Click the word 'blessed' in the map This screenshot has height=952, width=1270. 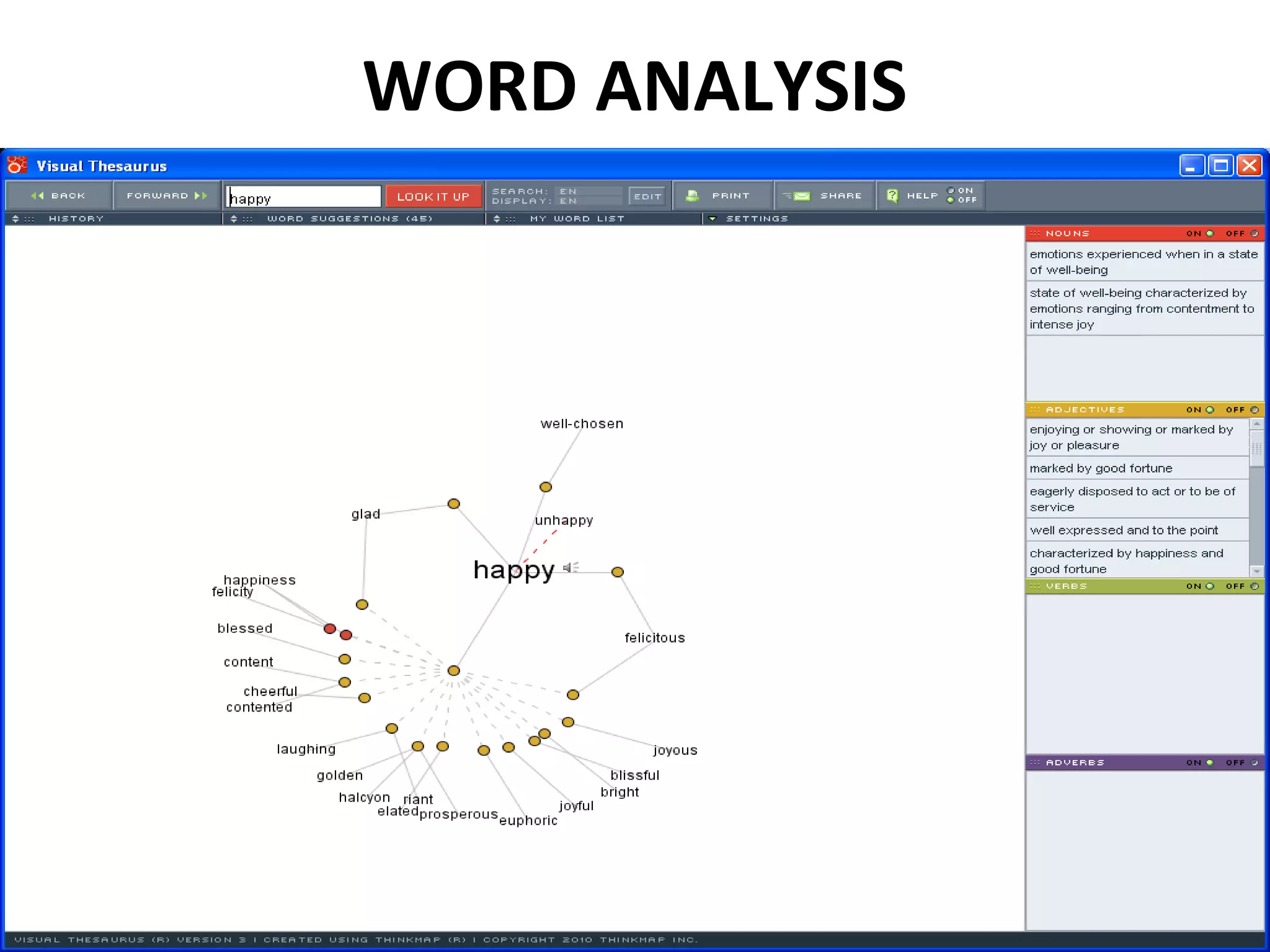(245, 628)
